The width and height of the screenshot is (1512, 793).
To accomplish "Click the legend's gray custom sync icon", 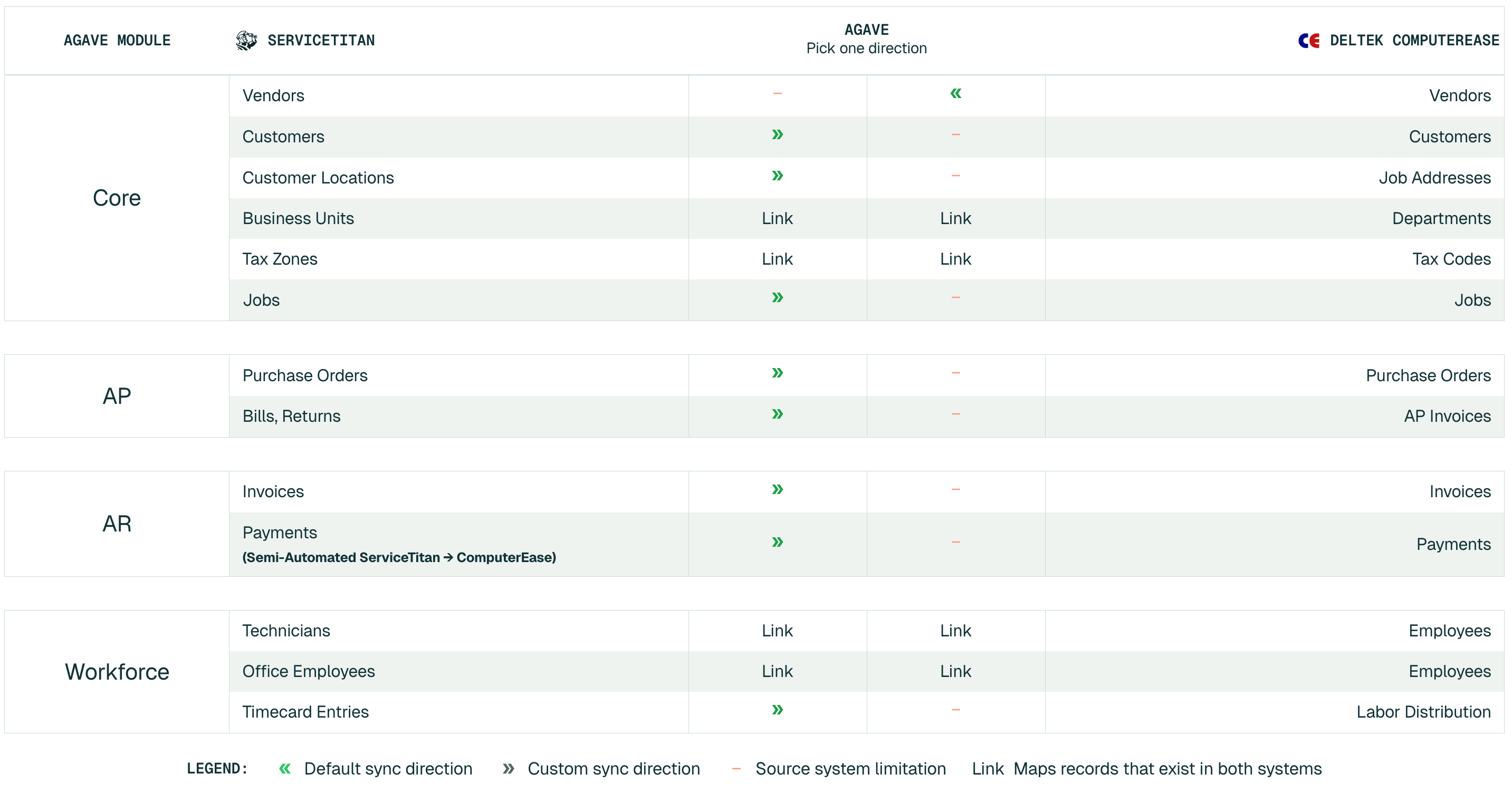I will (x=508, y=768).
